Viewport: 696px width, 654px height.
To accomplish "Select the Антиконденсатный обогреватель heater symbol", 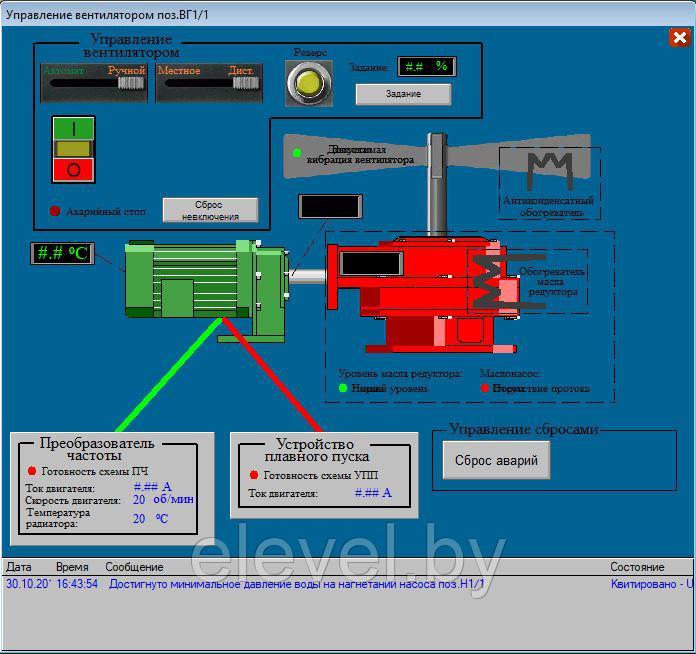I will 549,169.
